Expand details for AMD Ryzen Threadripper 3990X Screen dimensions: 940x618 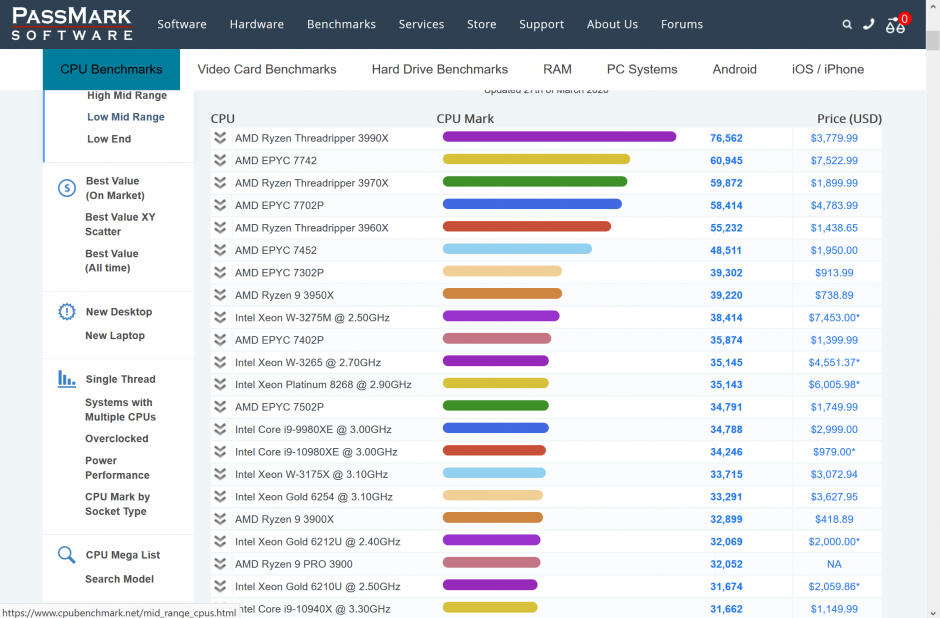click(x=220, y=138)
